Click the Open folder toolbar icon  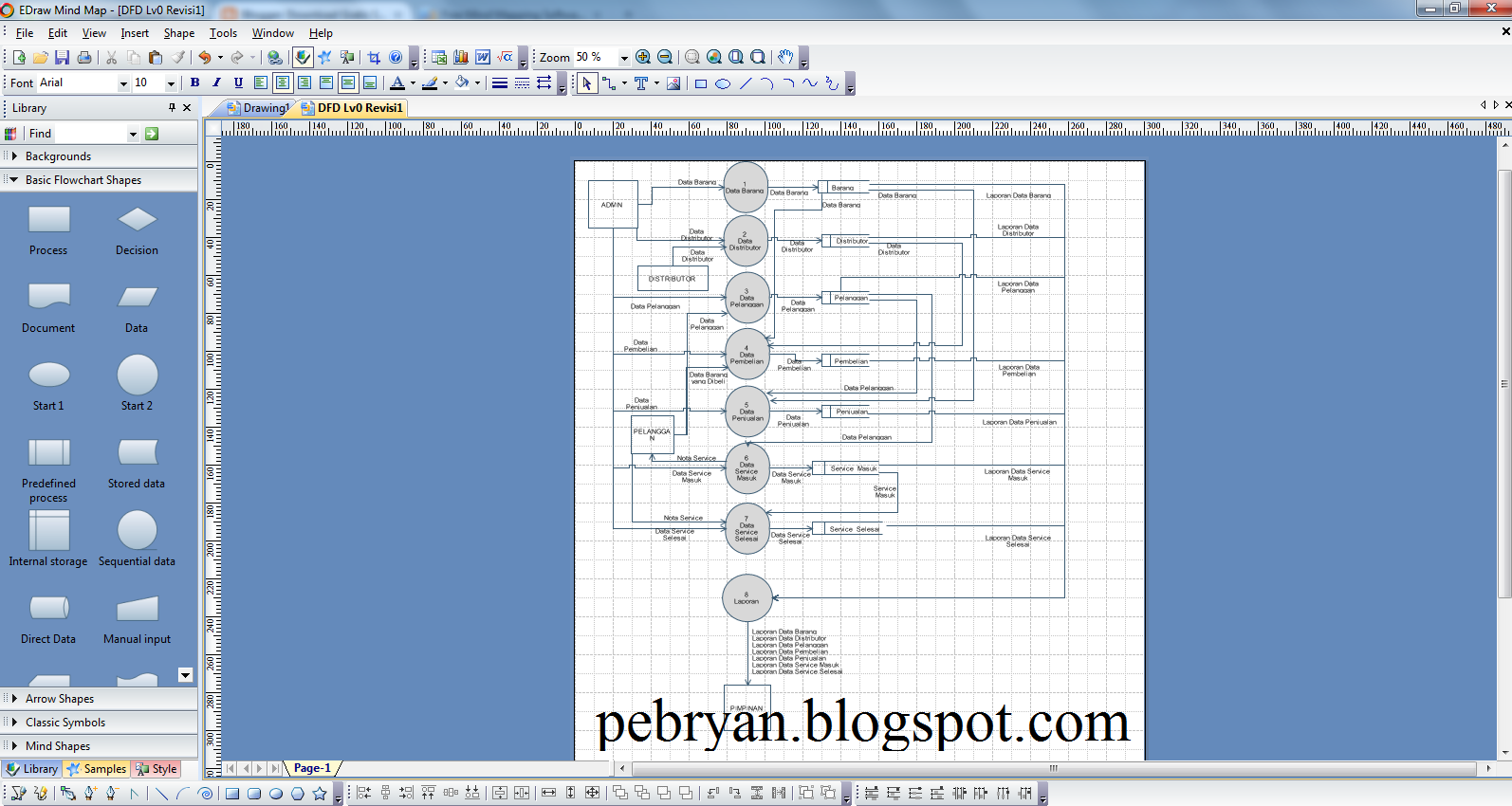pos(40,58)
